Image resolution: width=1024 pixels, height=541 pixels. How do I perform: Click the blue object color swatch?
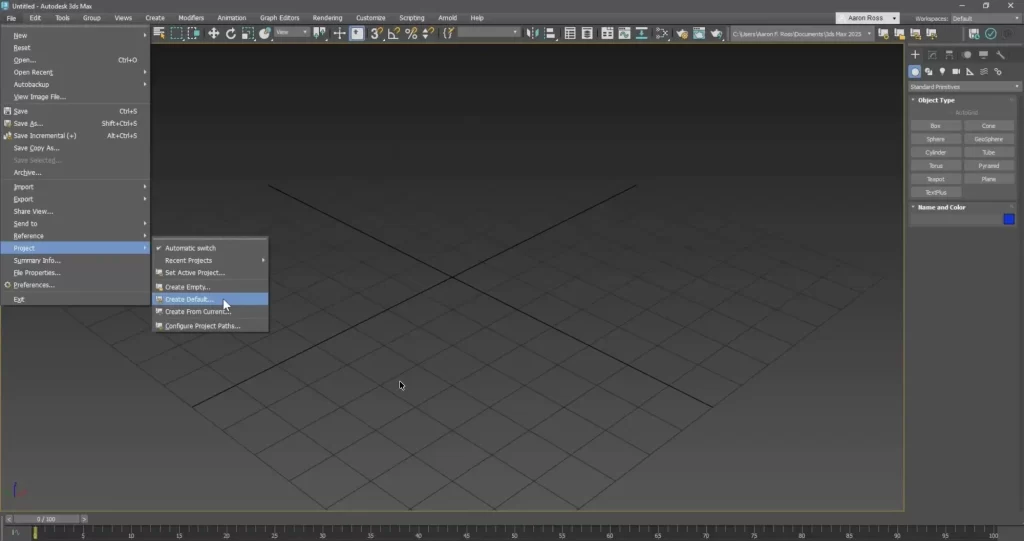click(x=1009, y=220)
